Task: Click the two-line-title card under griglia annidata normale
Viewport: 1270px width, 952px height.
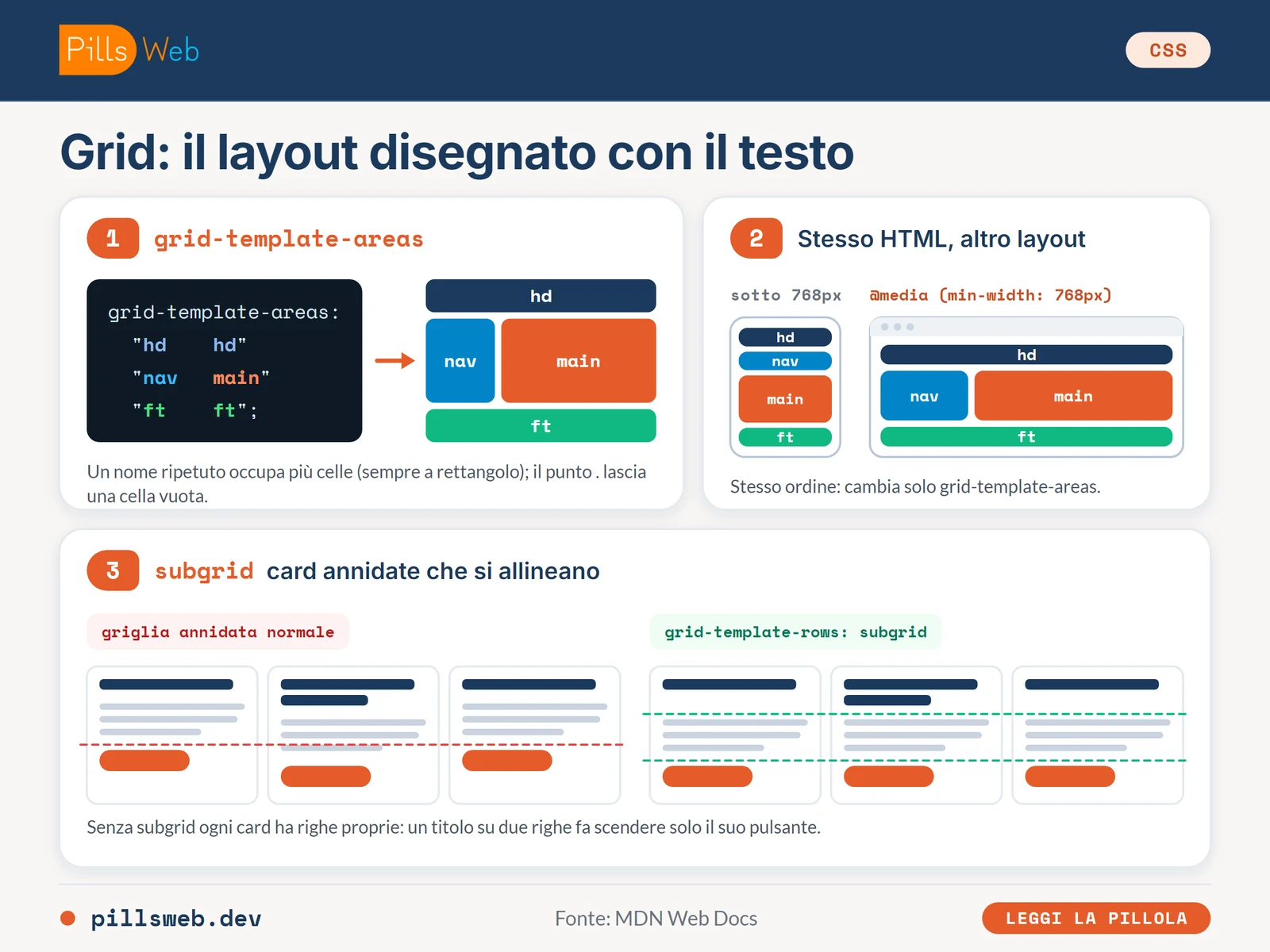Action: tap(353, 735)
